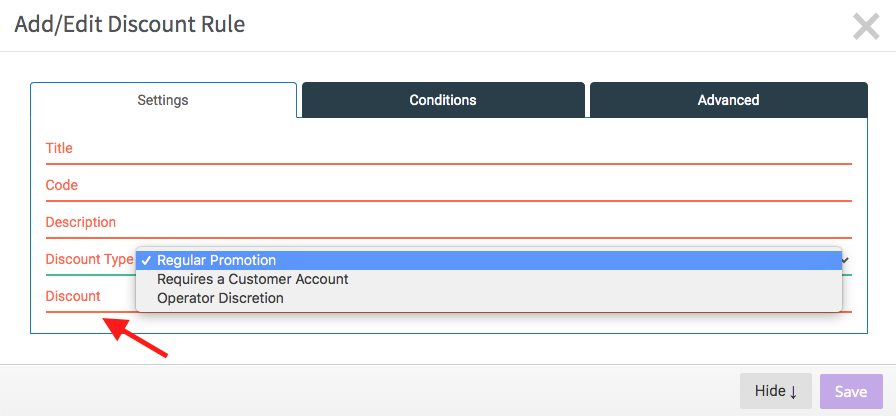Click the Save button
The height and width of the screenshot is (416, 896).
[x=851, y=391]
